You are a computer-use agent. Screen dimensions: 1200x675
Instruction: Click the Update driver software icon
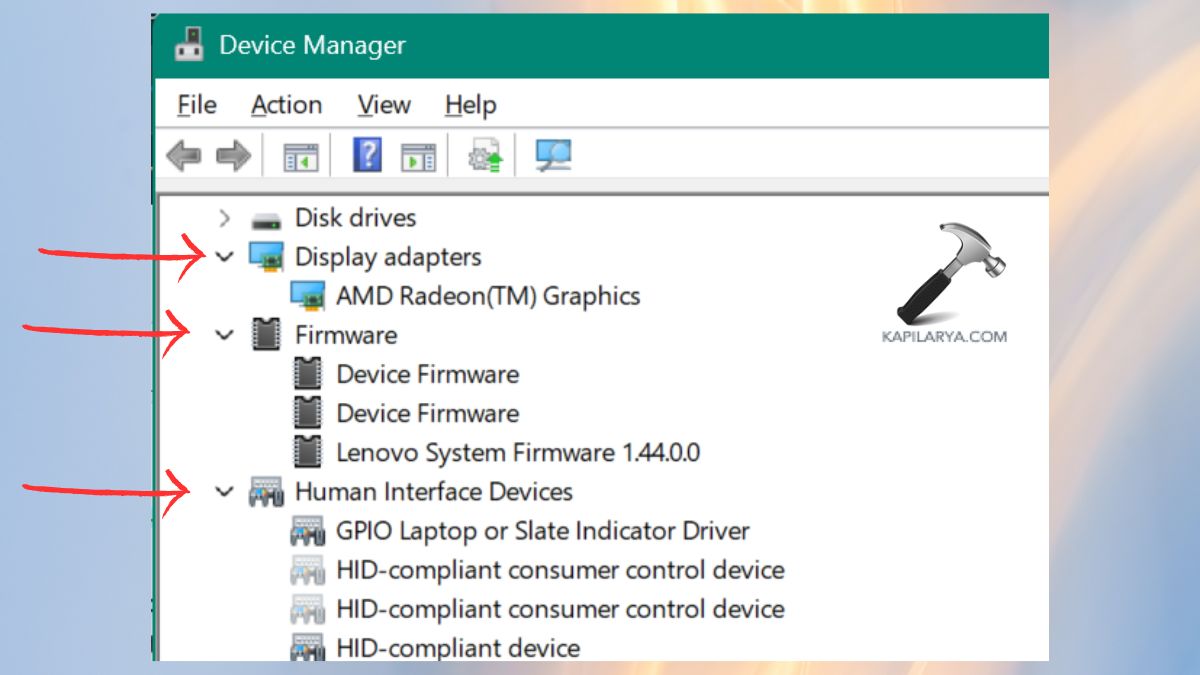point(483,155)
